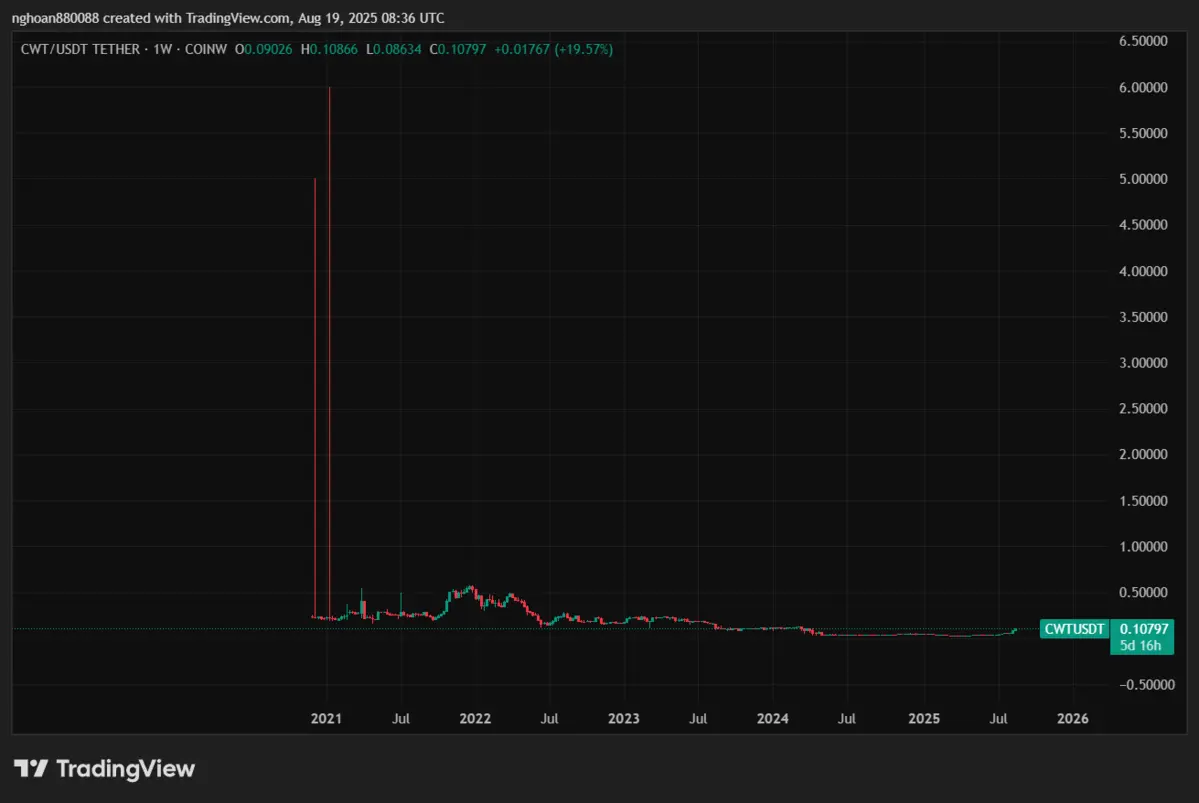Screen dimensions: 1199x803
Task: Click the 3.00000 price scale label
Action: click(x=1141, y=363)
